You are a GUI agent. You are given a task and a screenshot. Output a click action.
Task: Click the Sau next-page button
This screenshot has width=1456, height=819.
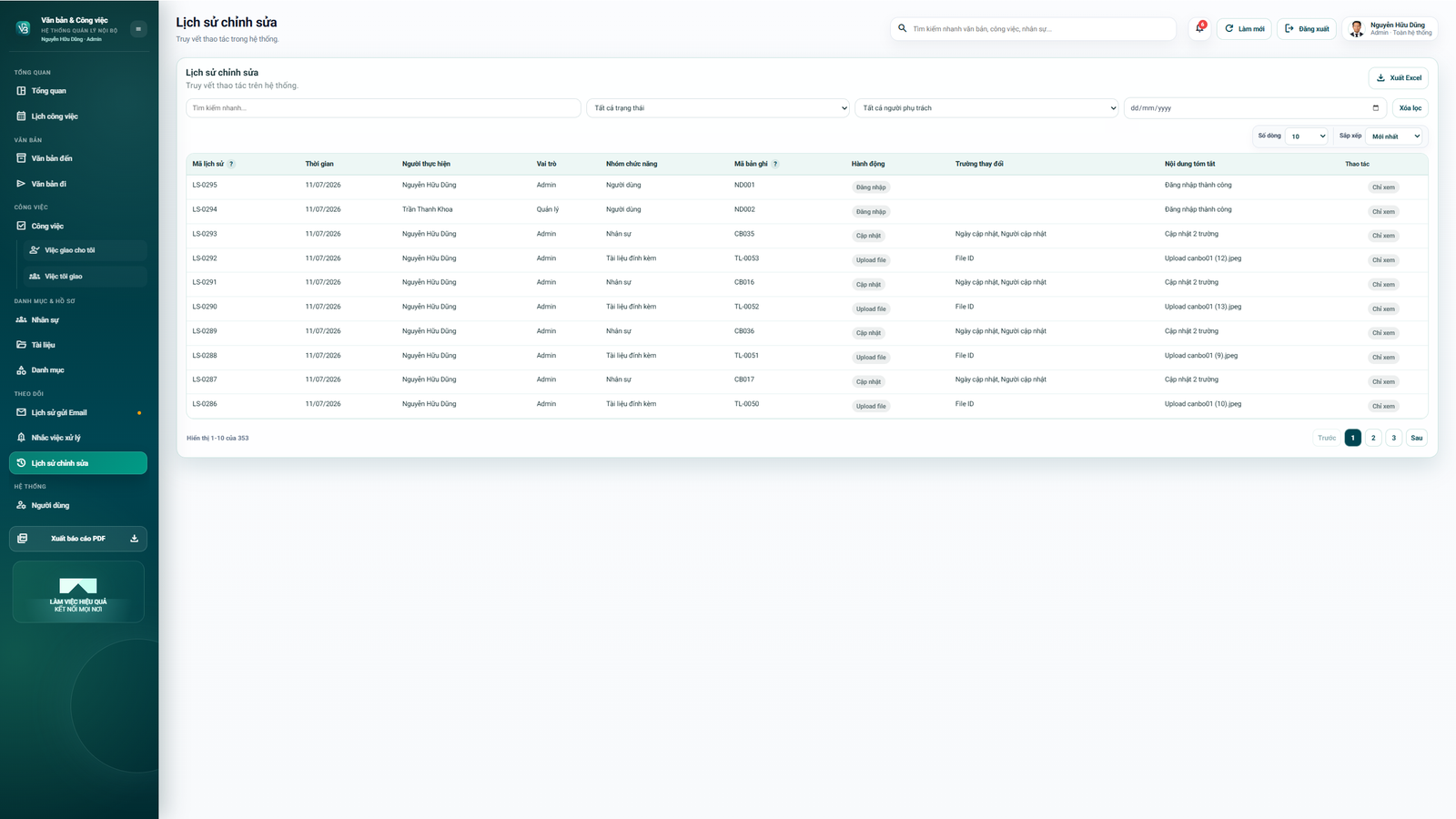[x=1416, y=438]
